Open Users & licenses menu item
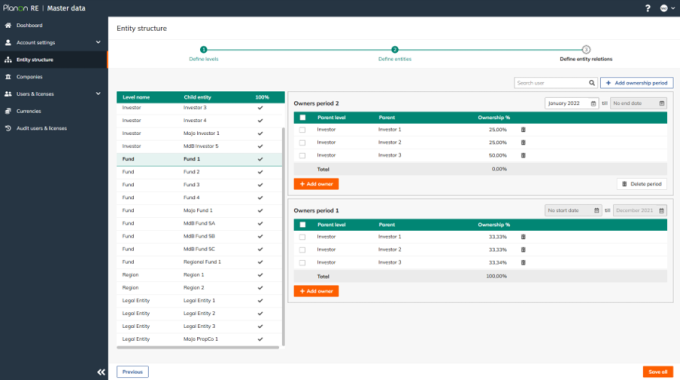 (35, 94)
